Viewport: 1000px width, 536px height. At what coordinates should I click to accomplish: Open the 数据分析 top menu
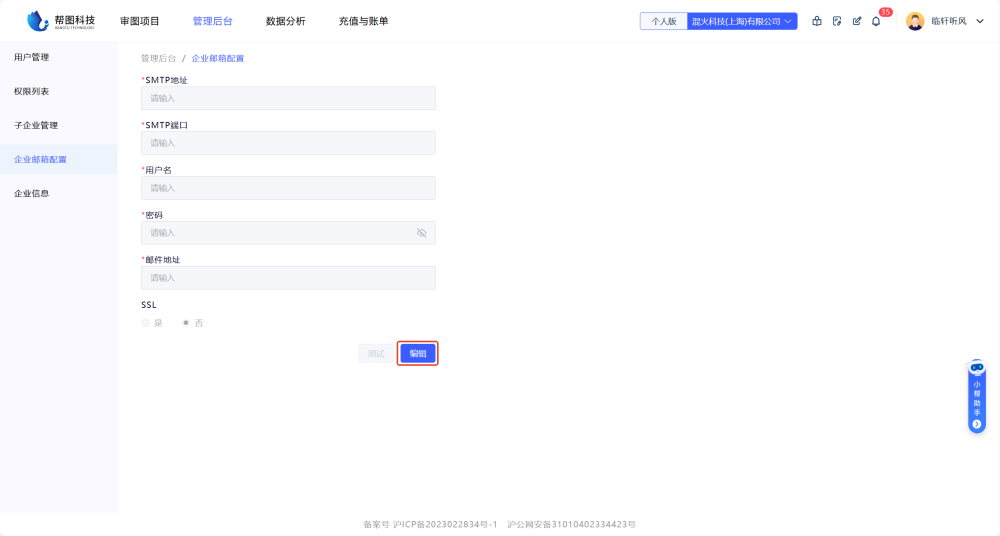click(286, 21)
